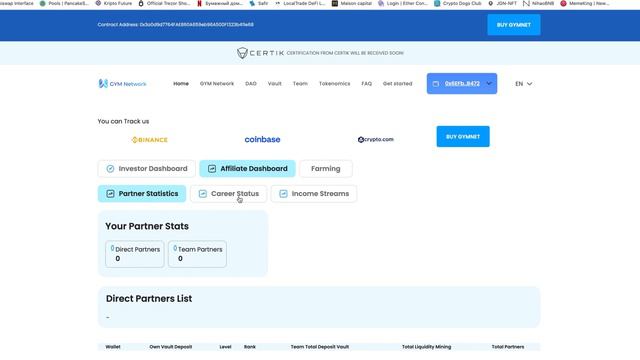Open the EN language dropdown
The width and height of the screenshot is (640, 360).
523,84
